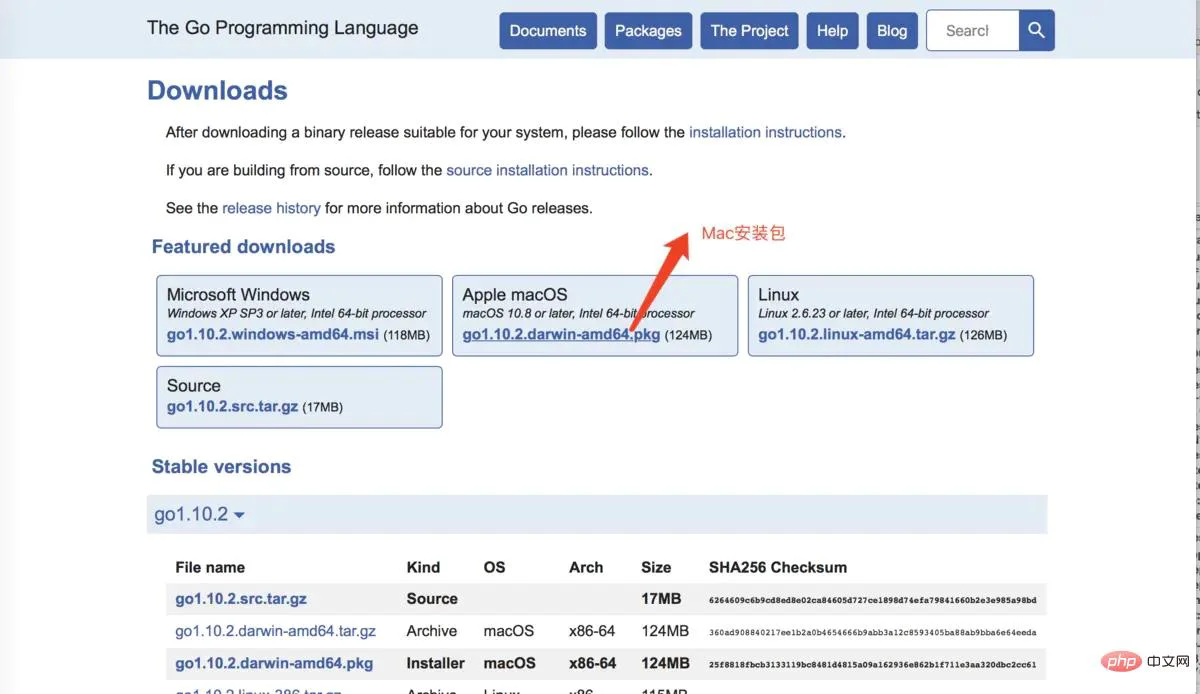Download go1.10.2.windows-amd64.msi featured installer

[273, 335]
